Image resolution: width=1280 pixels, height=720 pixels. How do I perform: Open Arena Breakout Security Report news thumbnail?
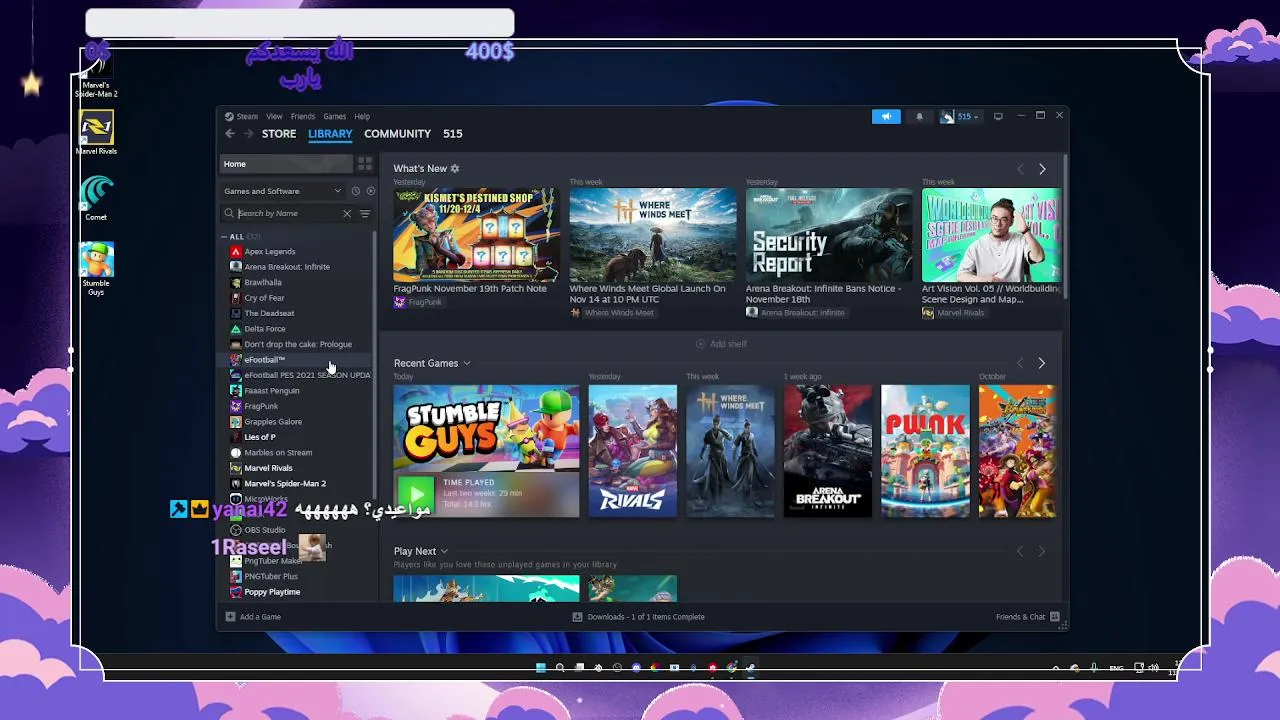pyautogui.click(x=829, y=235)
